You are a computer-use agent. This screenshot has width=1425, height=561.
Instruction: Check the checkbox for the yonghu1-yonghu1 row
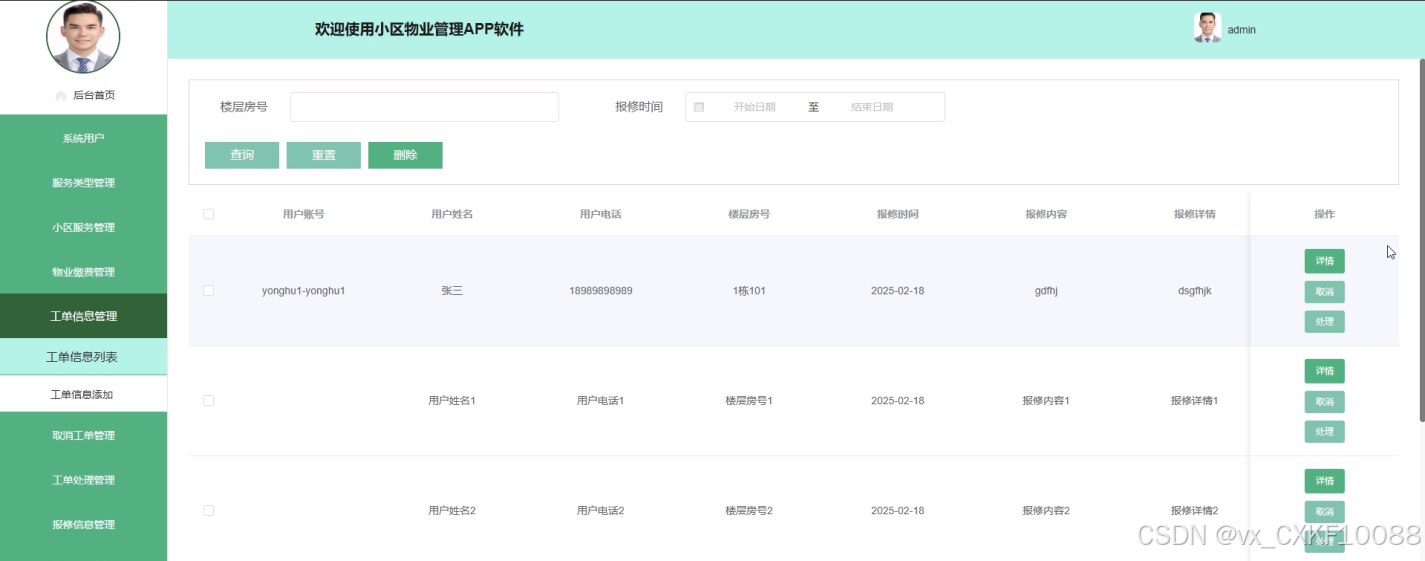click(208, 291)
